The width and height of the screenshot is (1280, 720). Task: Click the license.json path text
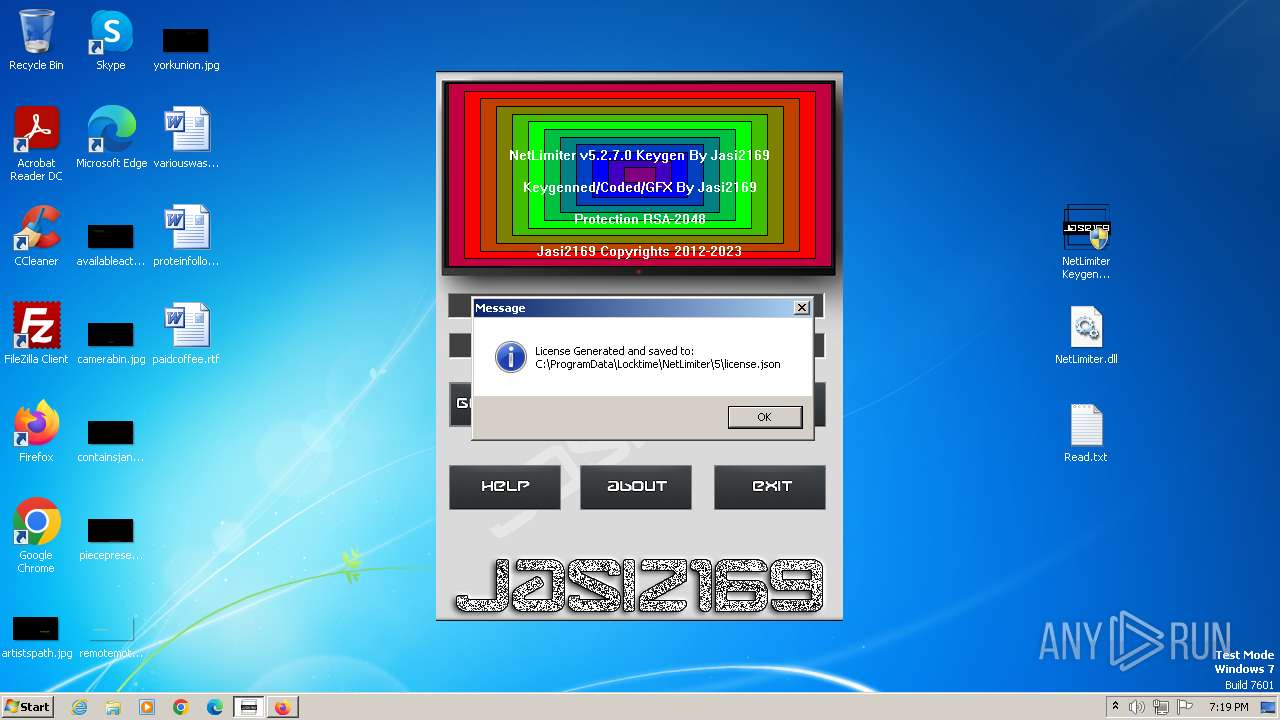point(658,364)
